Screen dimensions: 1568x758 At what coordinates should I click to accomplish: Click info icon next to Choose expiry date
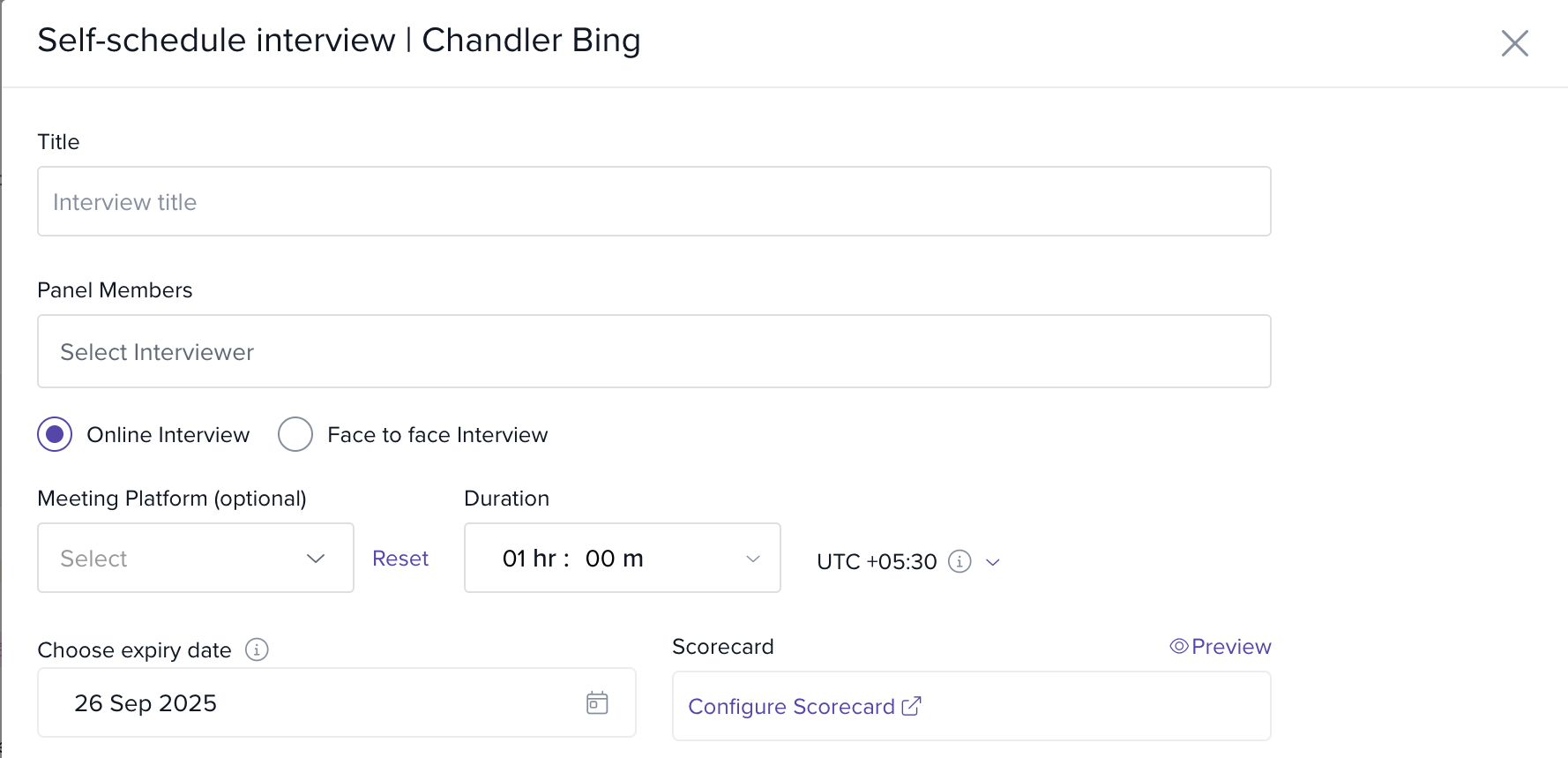[x=257, y=650]
